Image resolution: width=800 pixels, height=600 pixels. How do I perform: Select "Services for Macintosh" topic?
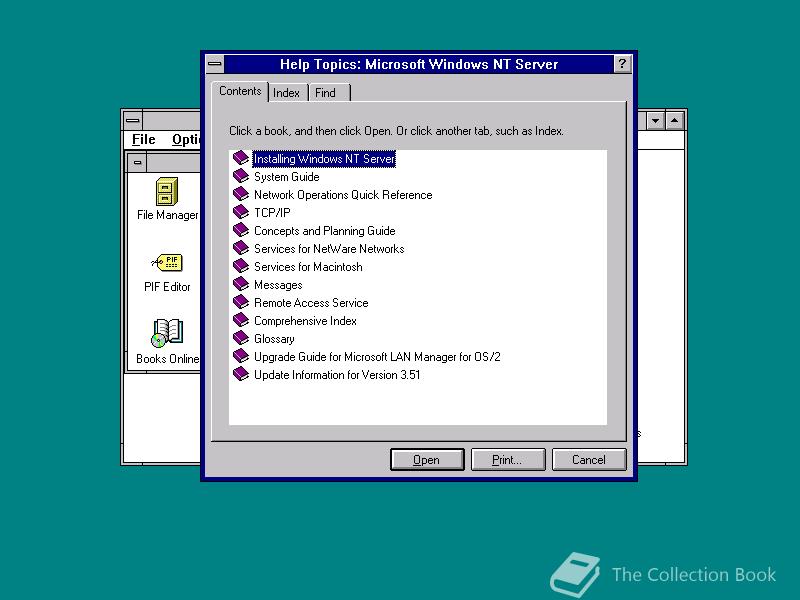[x=308, y=267]
